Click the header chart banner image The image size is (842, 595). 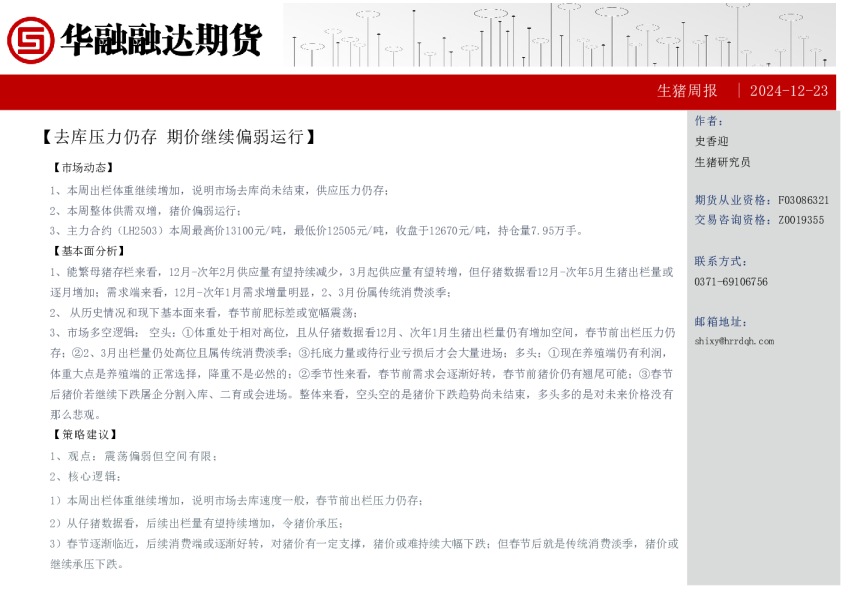point(559,35)
